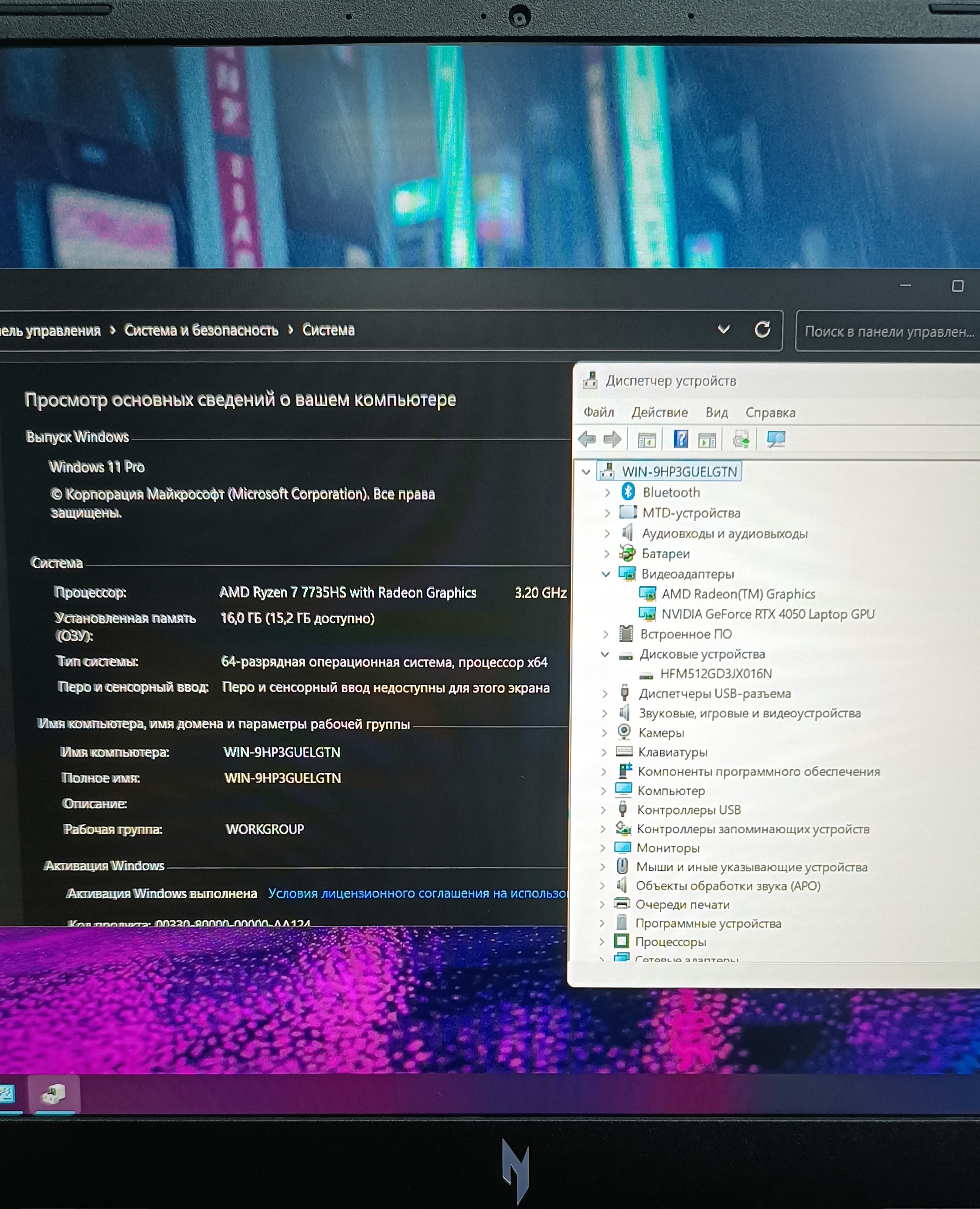This screenshot has height=1209, width=980.
Task: Open the Вид menu
Action: pyautogui.click(x=717, y=413)
